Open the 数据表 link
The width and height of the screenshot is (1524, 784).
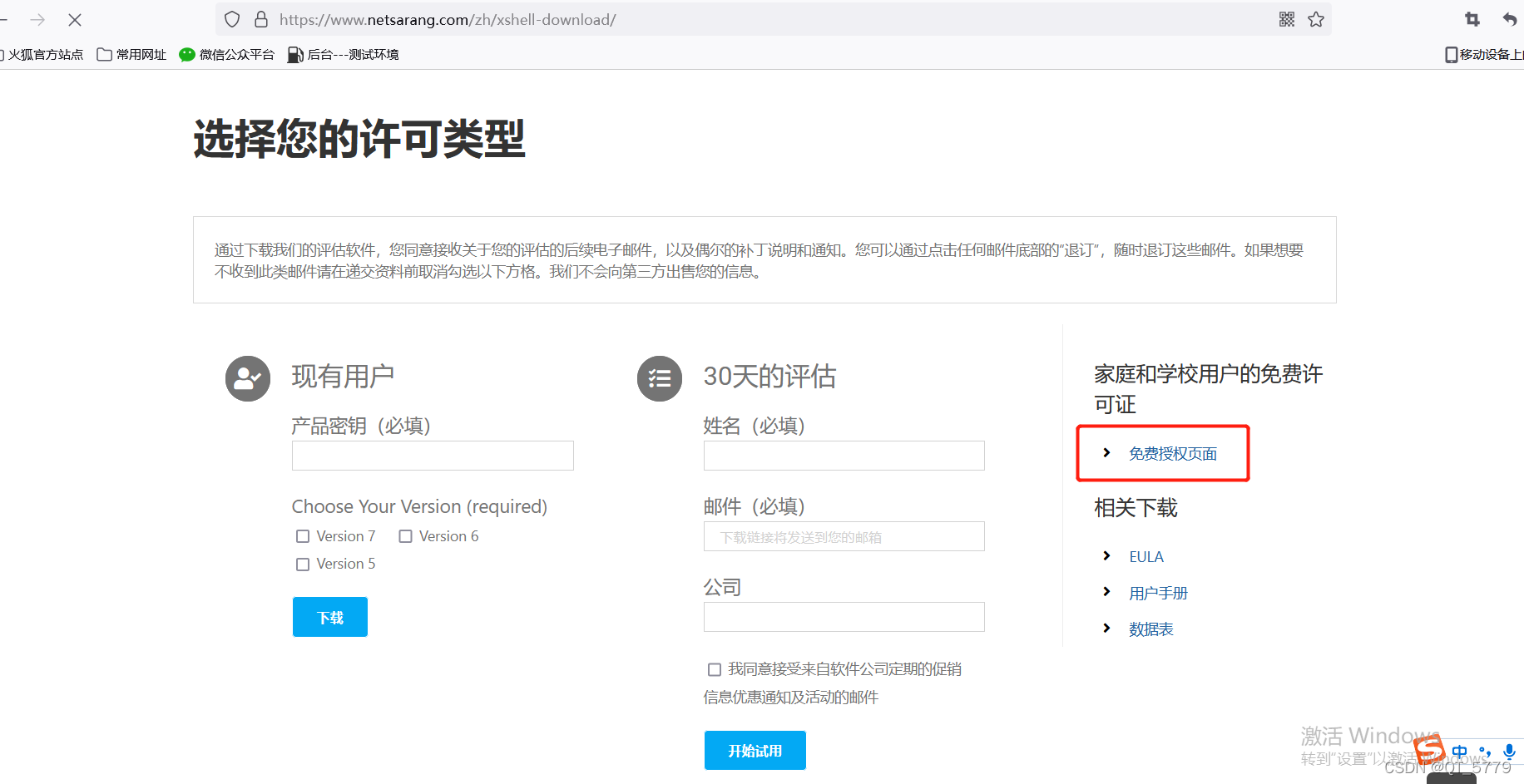1151,629
